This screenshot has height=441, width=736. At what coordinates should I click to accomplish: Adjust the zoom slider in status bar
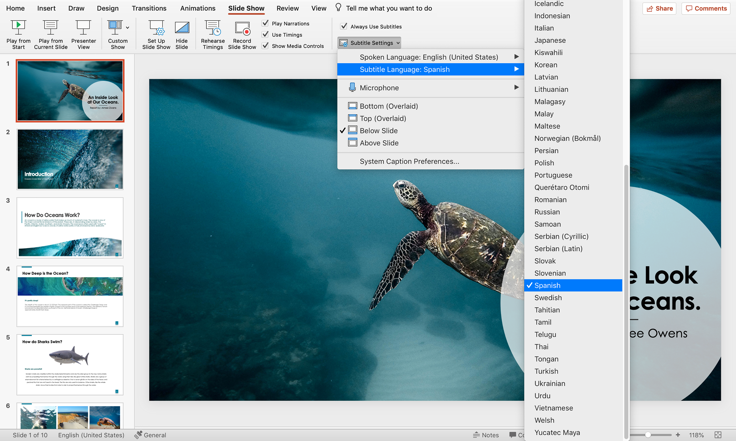point(648,435)
